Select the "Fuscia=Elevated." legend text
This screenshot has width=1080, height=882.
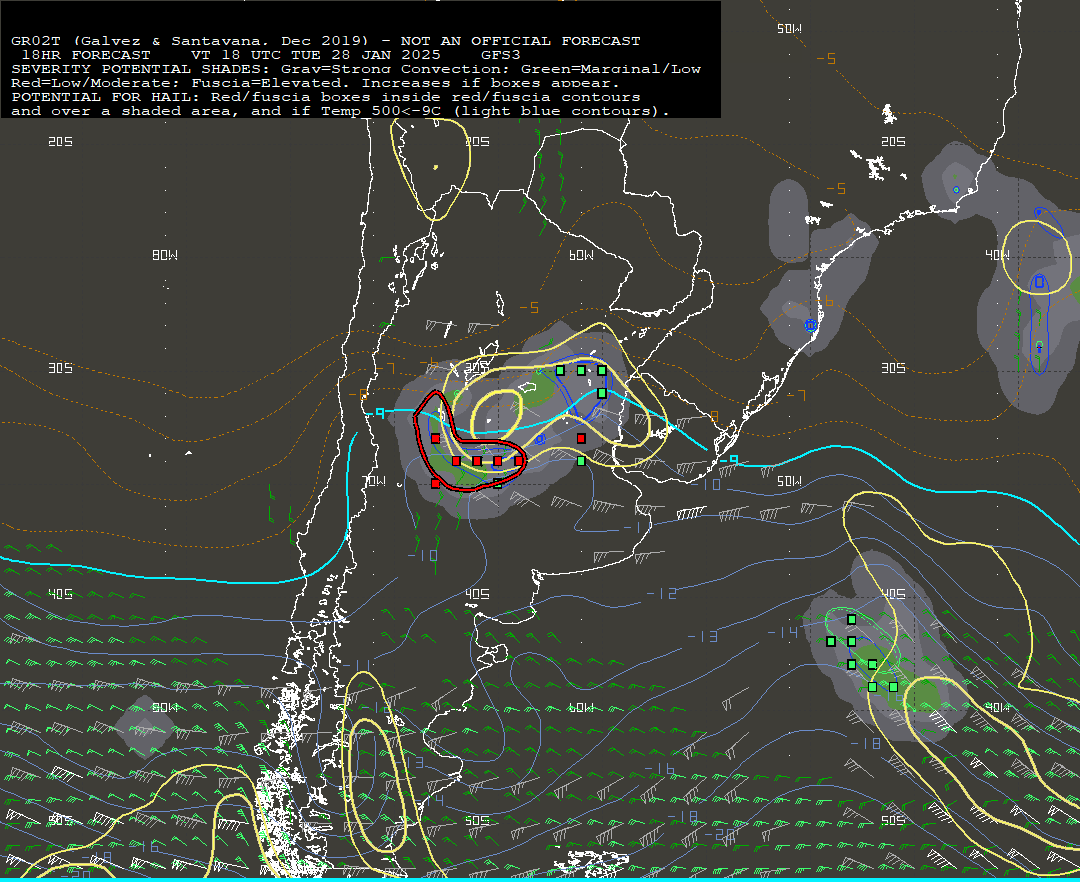tap(271, 83)
